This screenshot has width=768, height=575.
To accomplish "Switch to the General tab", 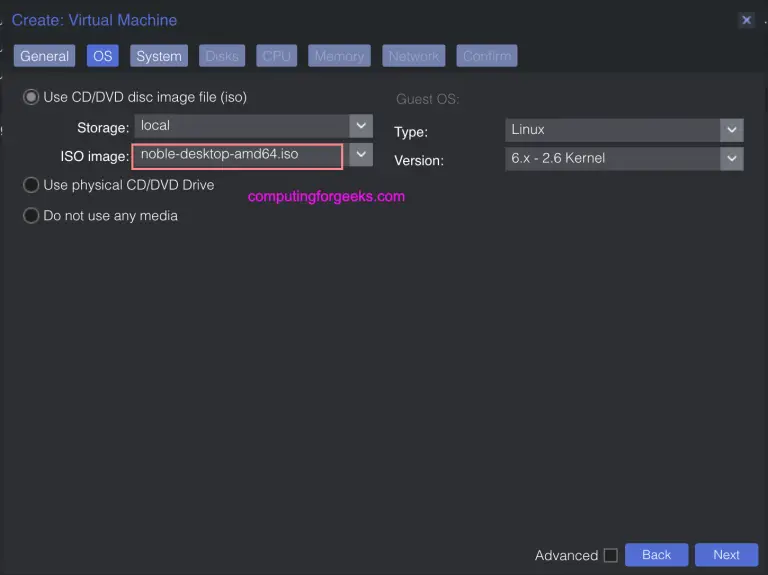I will click(x=45, y=56).
